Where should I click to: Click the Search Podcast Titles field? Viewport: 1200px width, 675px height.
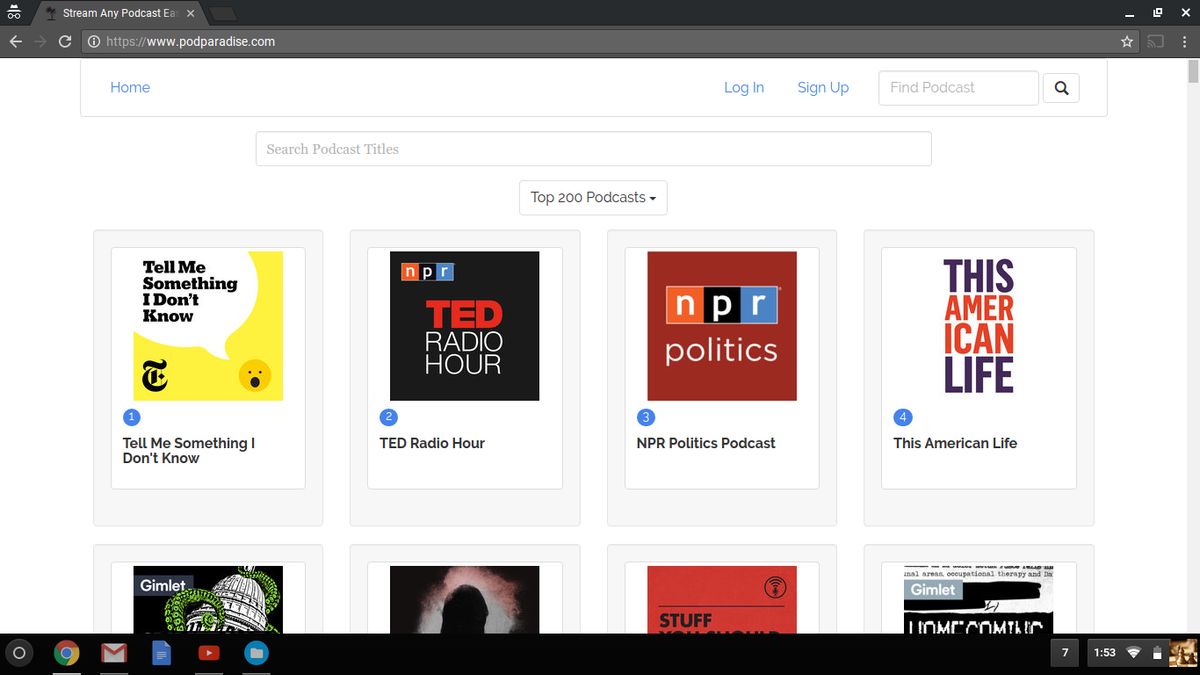pyautogui.click(x=593, y=148)
